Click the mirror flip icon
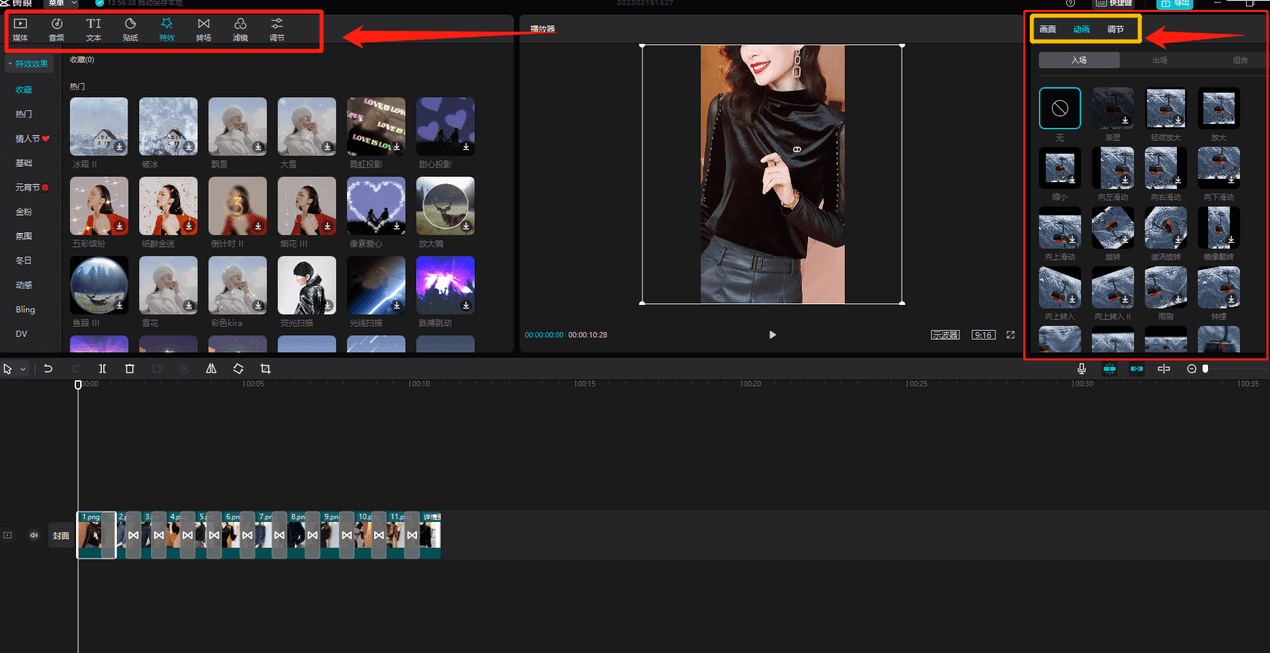The width and height of the screenshot is (1270, 653). point(211,369)
